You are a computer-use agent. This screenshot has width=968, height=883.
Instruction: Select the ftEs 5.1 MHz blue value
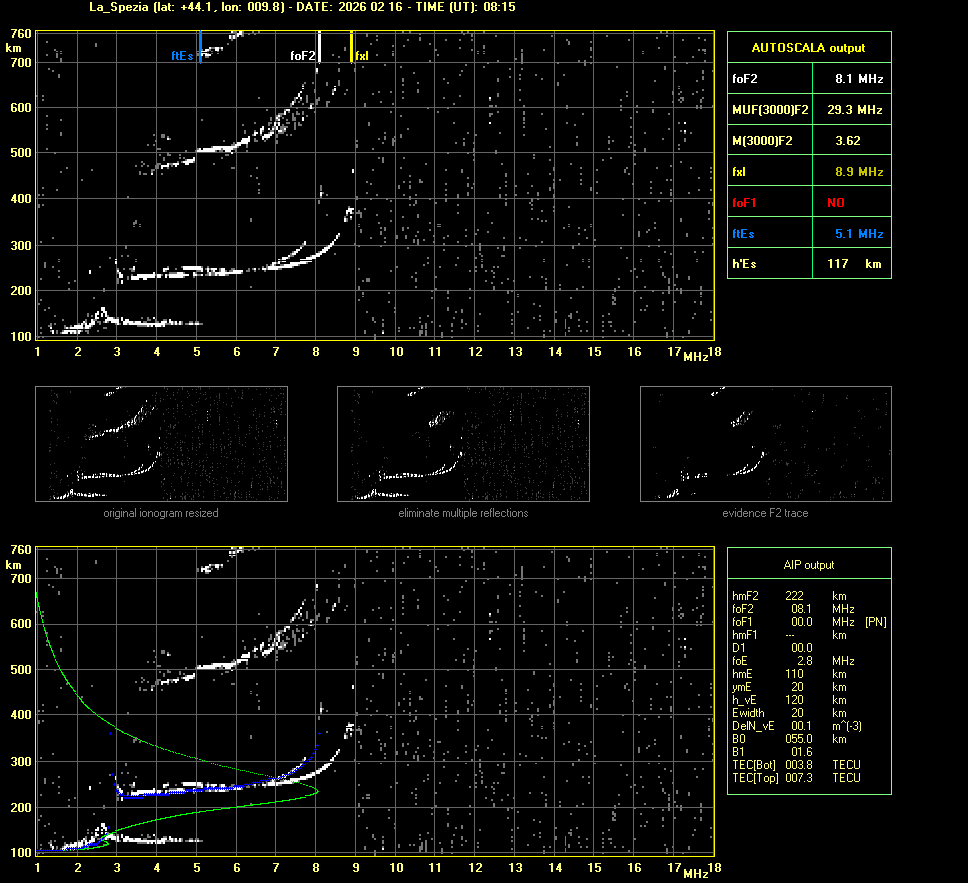859,234
